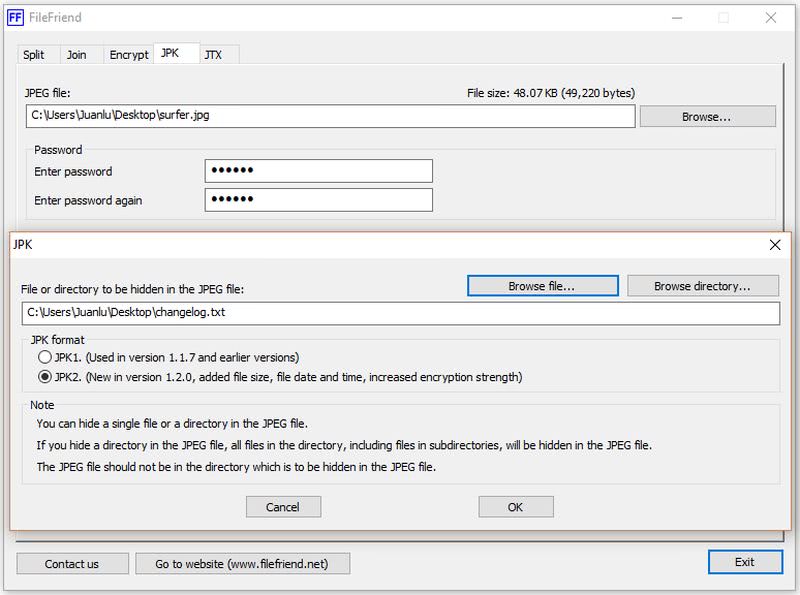This screenshot has height=595, width=800.
Task: Select the JPK2 format radio button
Action: click(45, 377)
